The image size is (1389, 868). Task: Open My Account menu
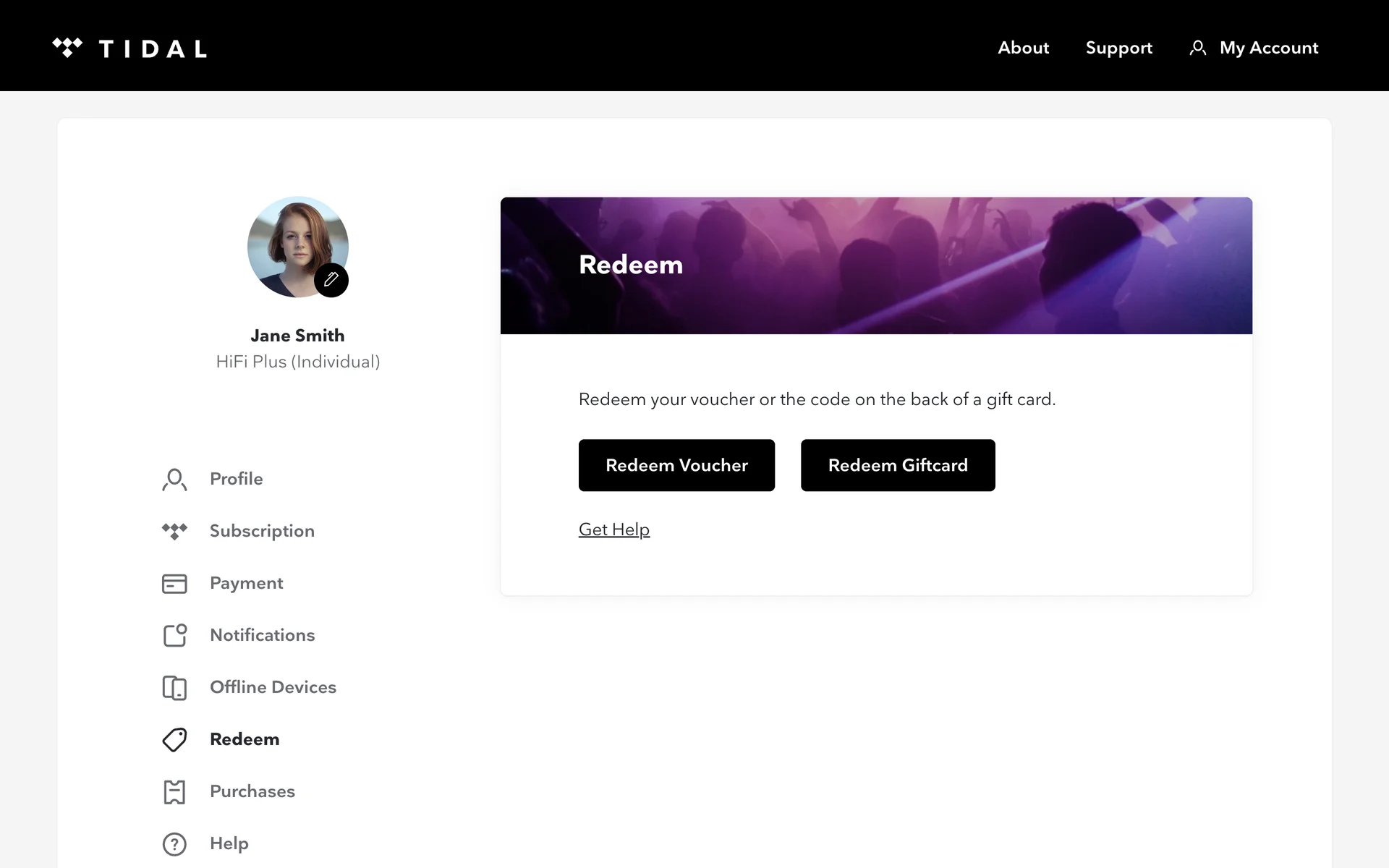click(x=1268, y=48)
